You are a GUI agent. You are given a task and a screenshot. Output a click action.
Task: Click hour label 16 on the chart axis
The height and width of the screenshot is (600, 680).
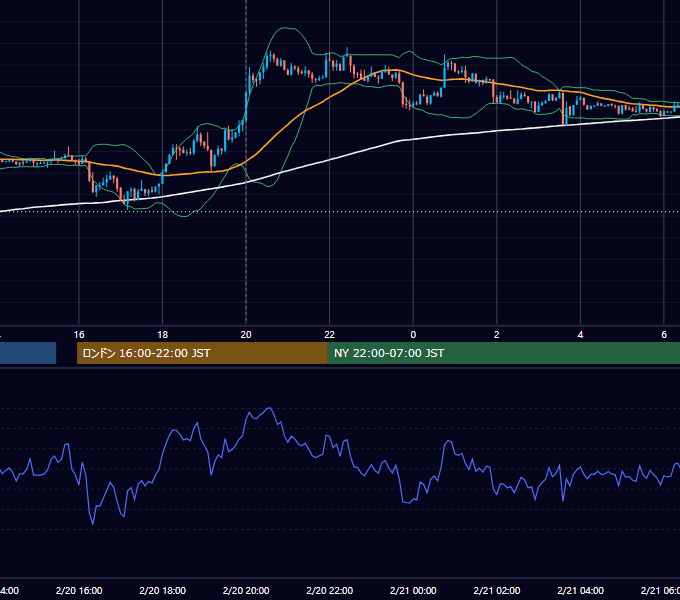[x=79, y=335]
